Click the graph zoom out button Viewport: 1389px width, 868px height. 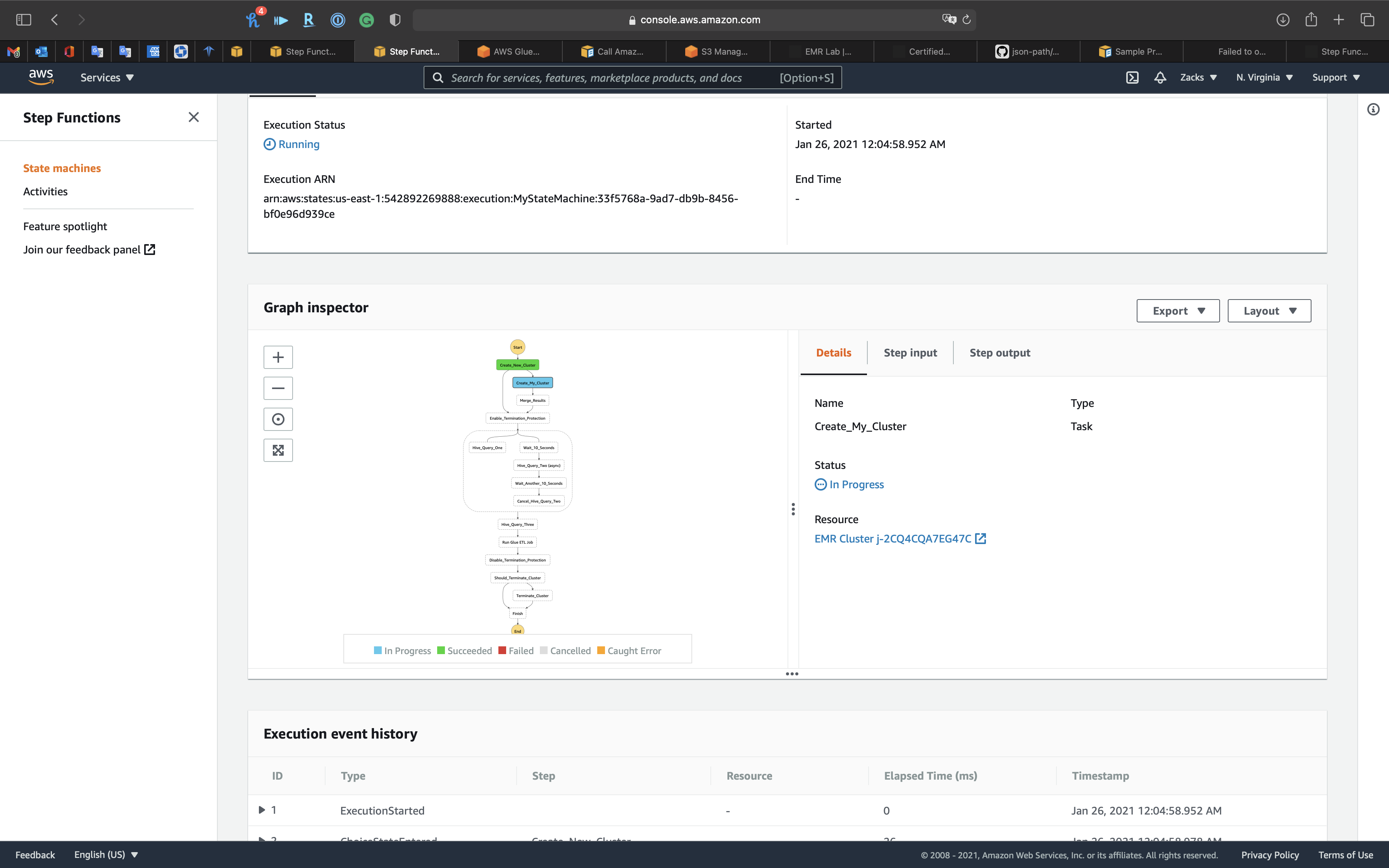tap(278, 388)
